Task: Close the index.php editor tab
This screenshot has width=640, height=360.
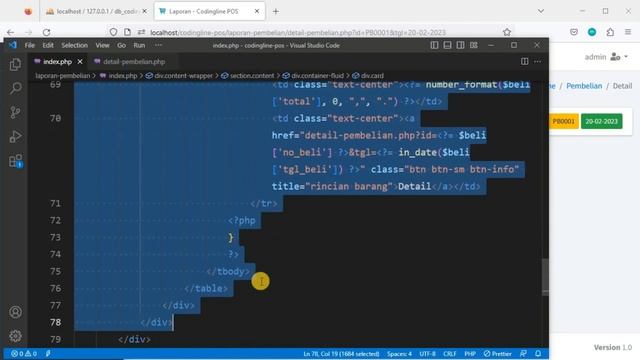Action: coord(80,62)
